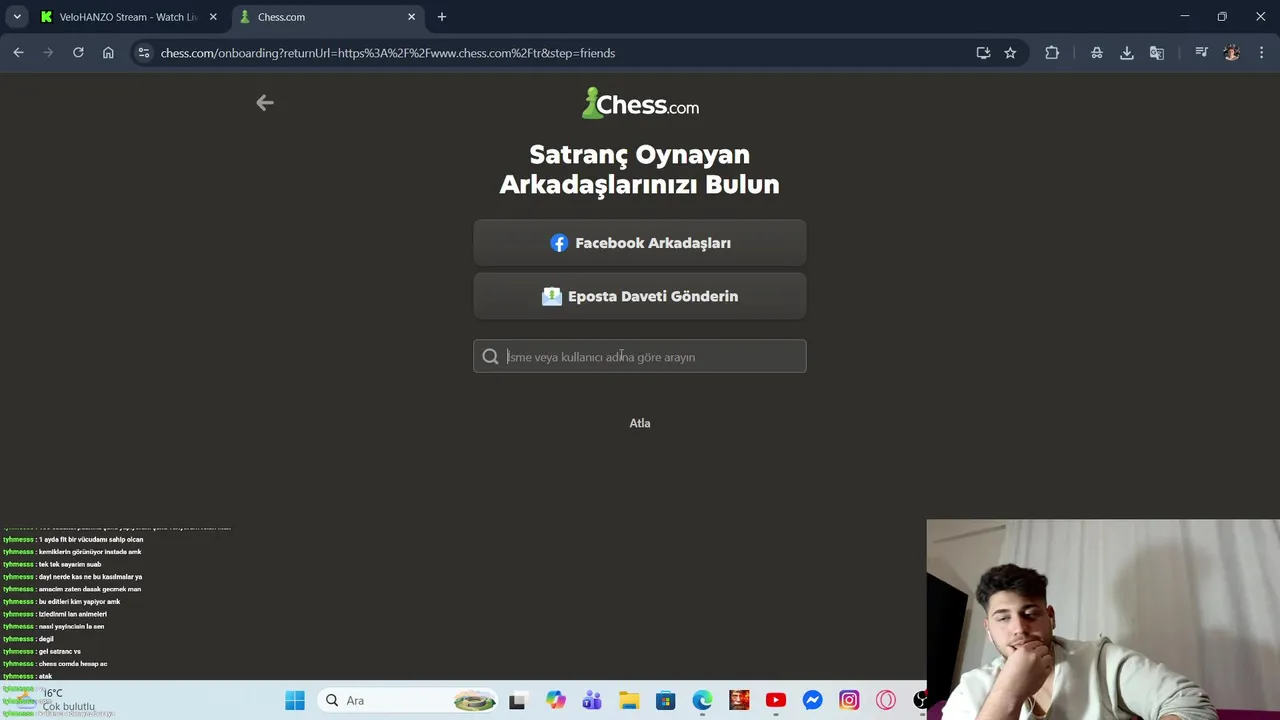
Task: Click chat message 'chess comda hesap ac'
Action: tap(73, 664)
